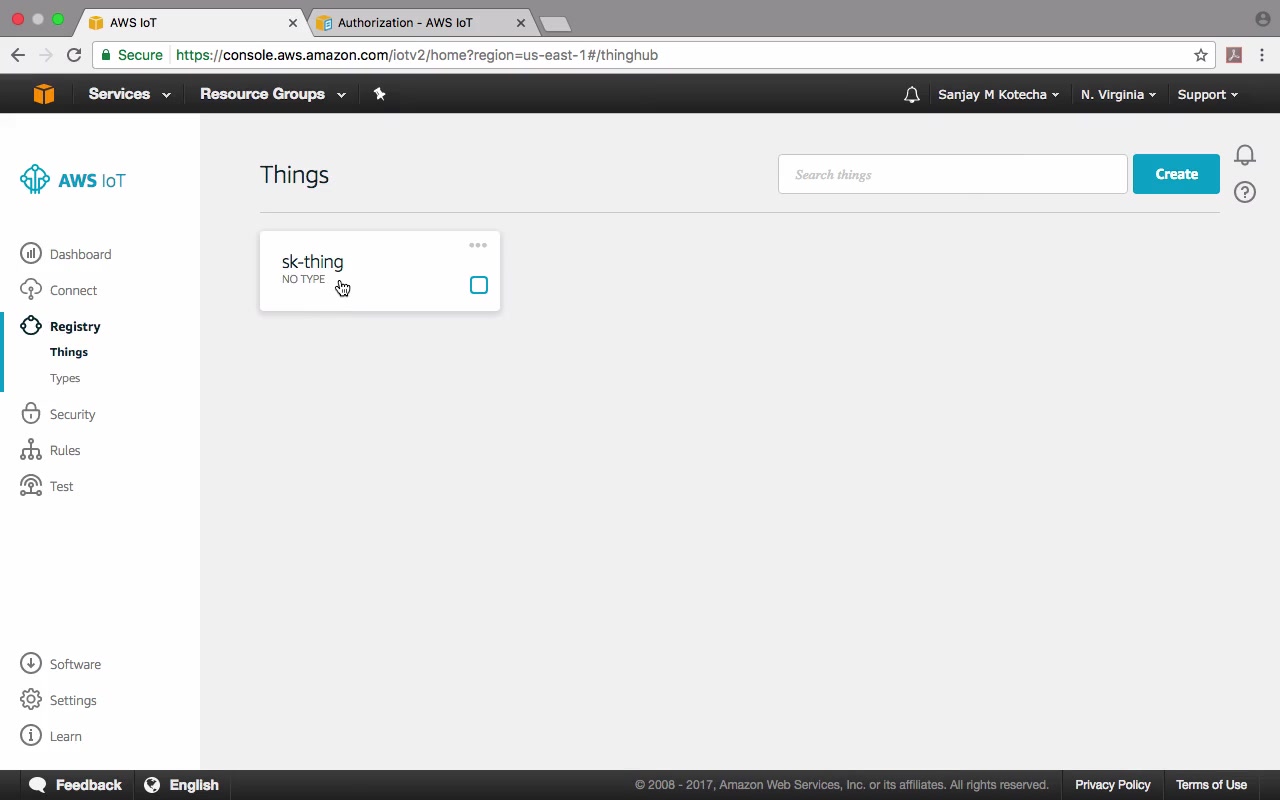1280x800 pixels.
Task: Click the Dashboard chart icon
Action: tap(31, 254)
